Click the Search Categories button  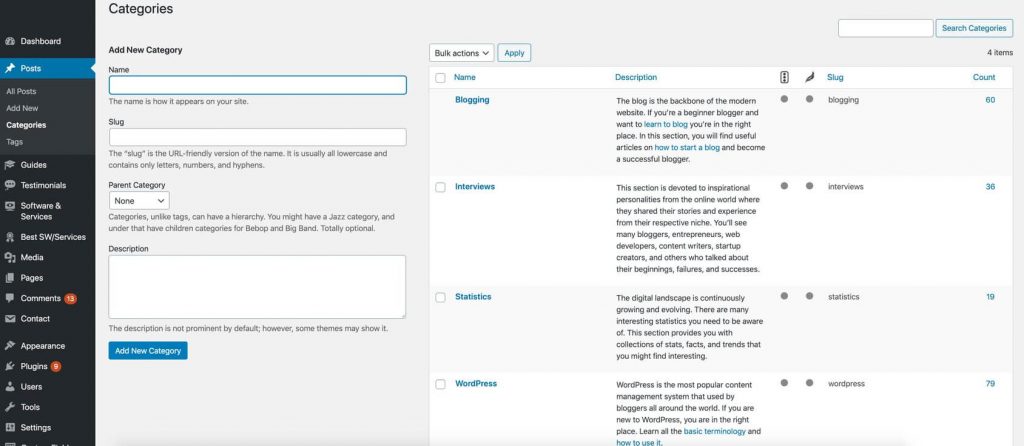click(x=975, y=28)
